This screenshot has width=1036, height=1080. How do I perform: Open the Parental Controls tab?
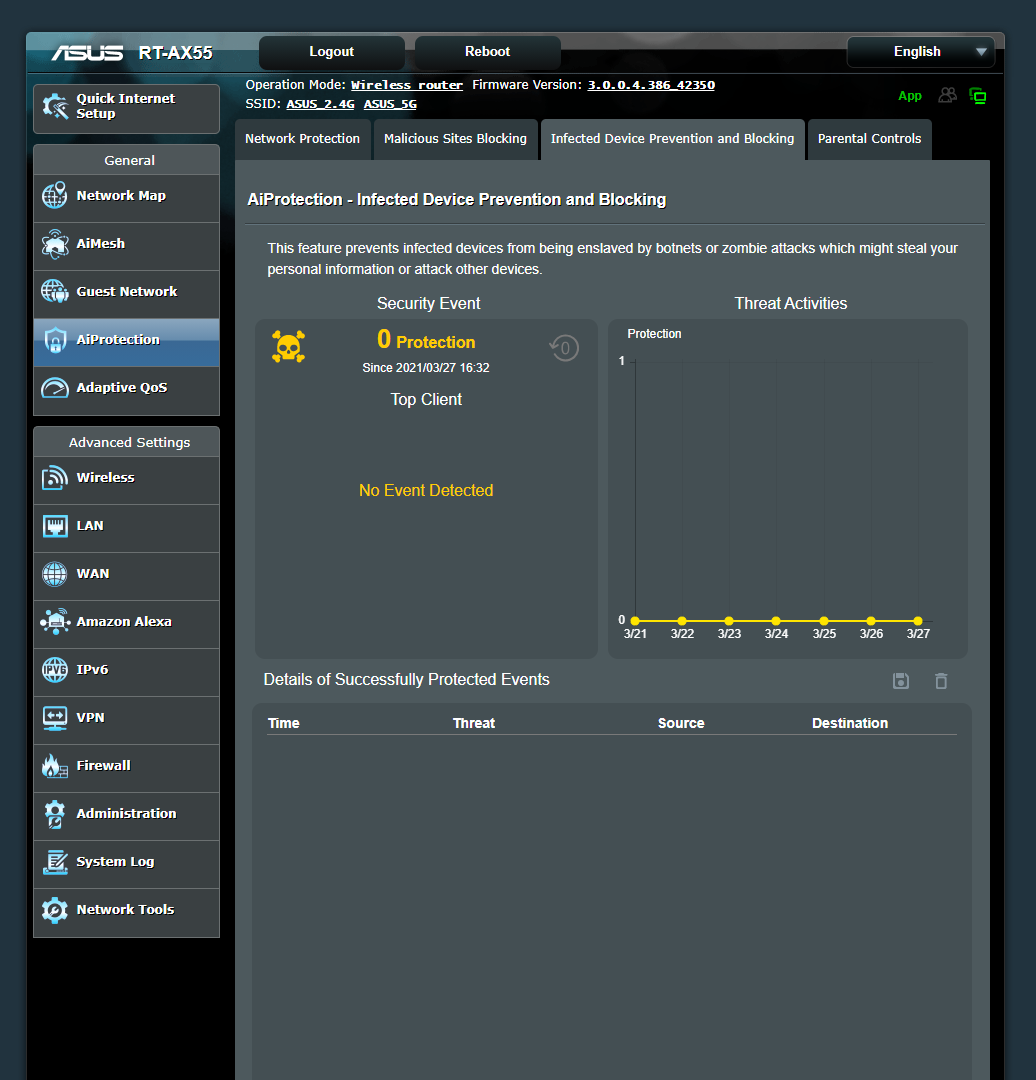pos(869,139)
